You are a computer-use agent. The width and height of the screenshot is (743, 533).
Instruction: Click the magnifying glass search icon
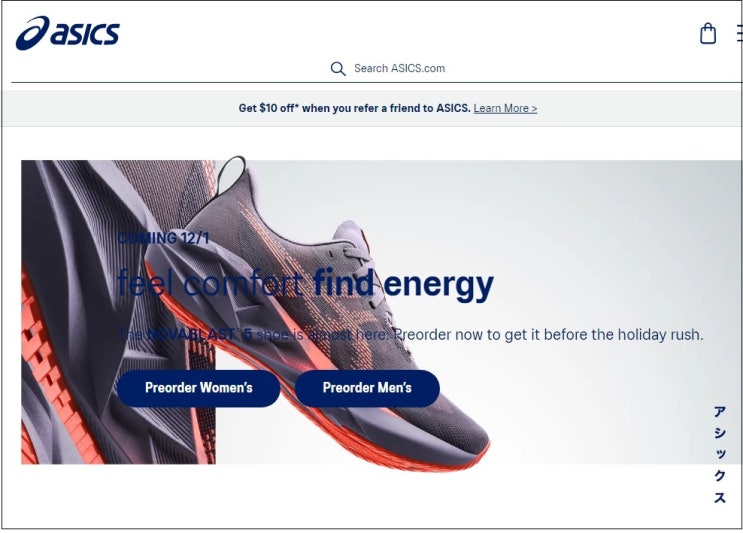[338, 69]
